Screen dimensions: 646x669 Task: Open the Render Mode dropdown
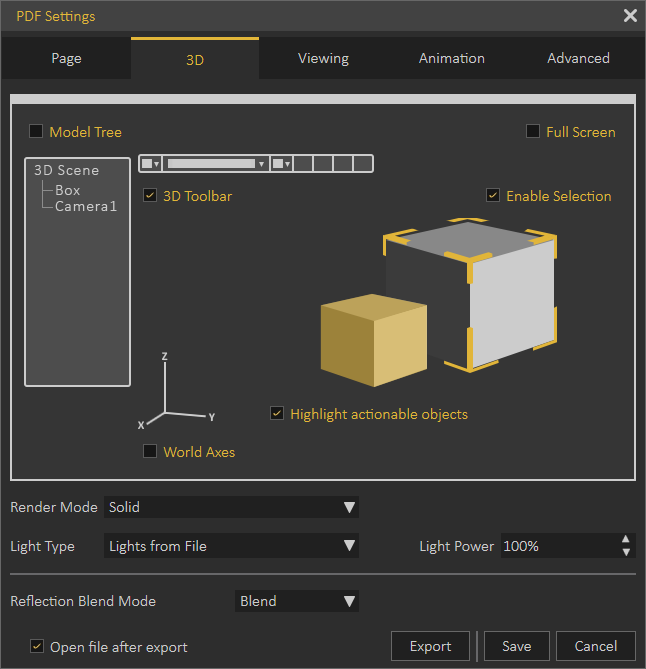click(231, 507)
